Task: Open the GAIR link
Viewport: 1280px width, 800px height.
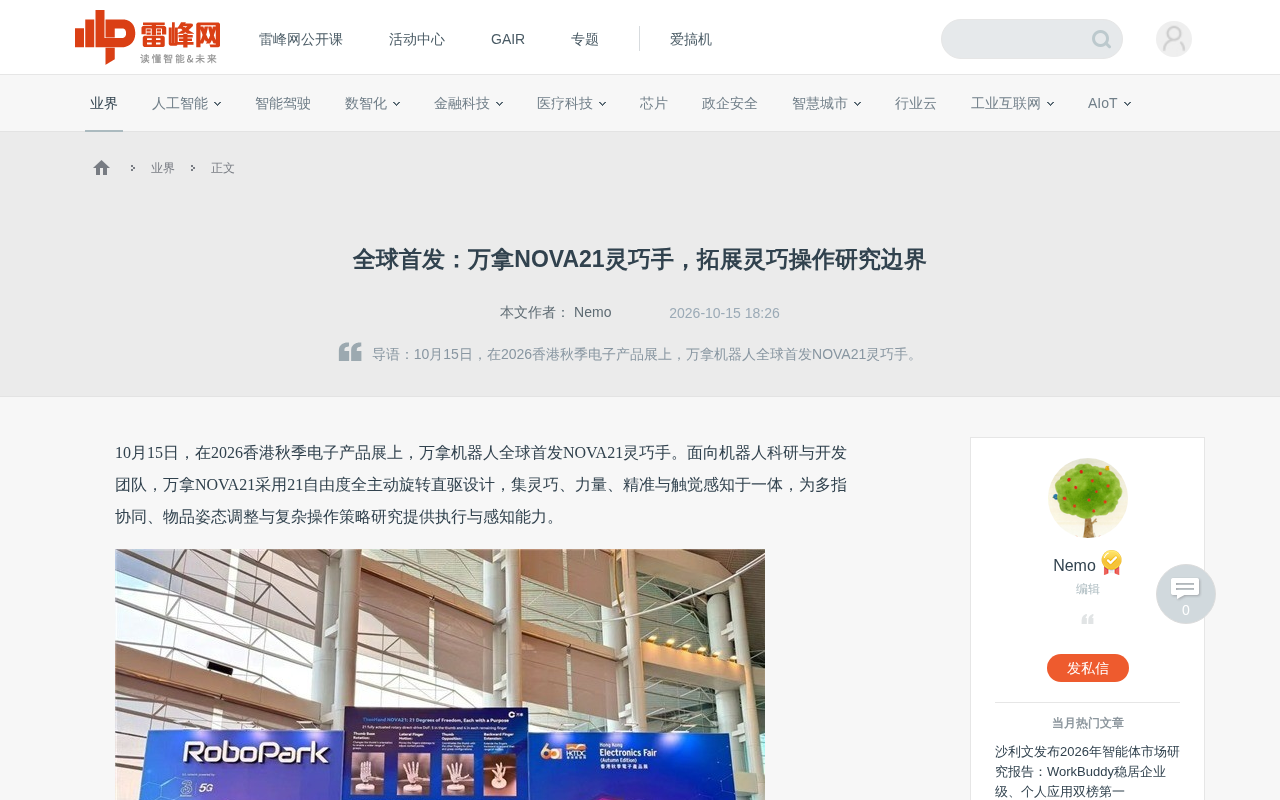Action: pyautogui.click(x=508, y=39)
